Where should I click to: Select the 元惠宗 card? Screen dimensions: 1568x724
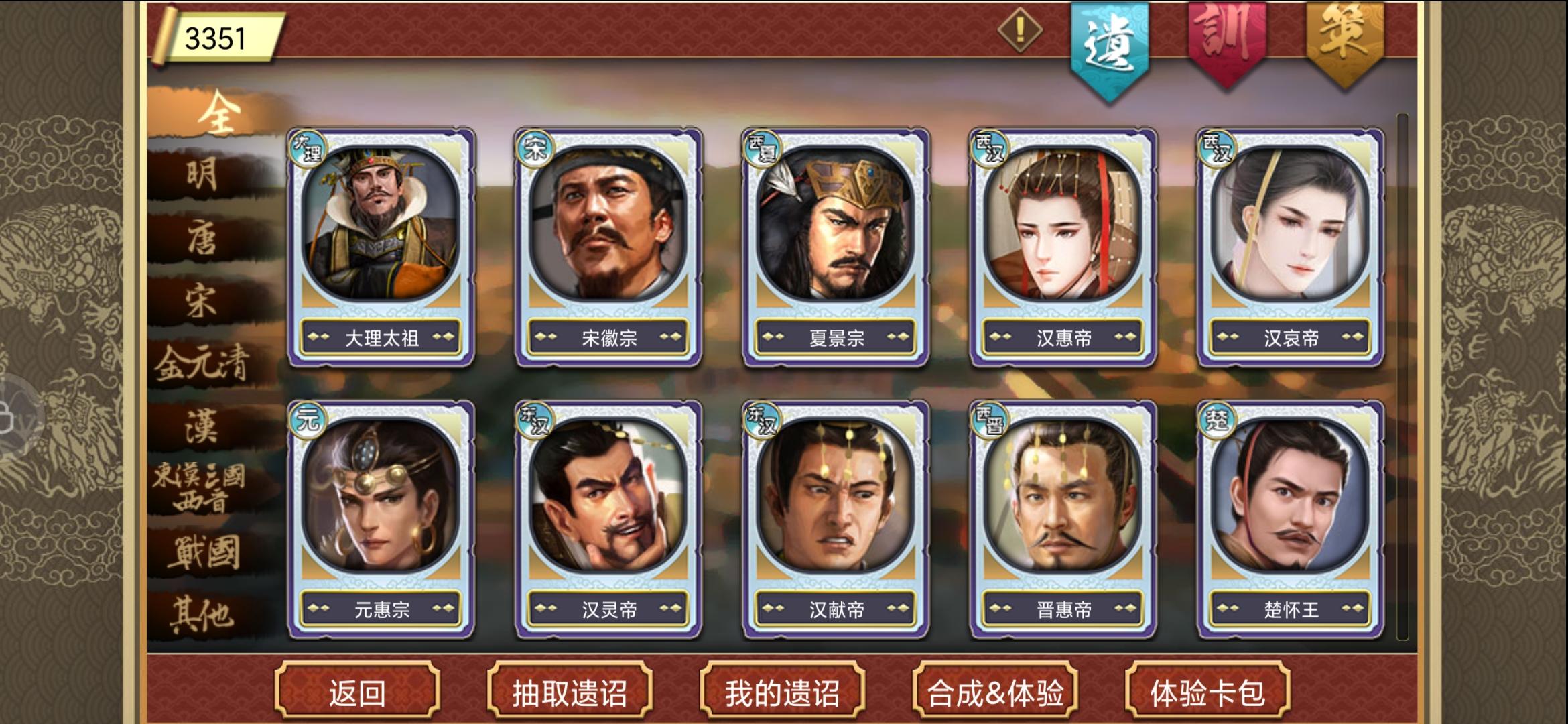(381, 519)
